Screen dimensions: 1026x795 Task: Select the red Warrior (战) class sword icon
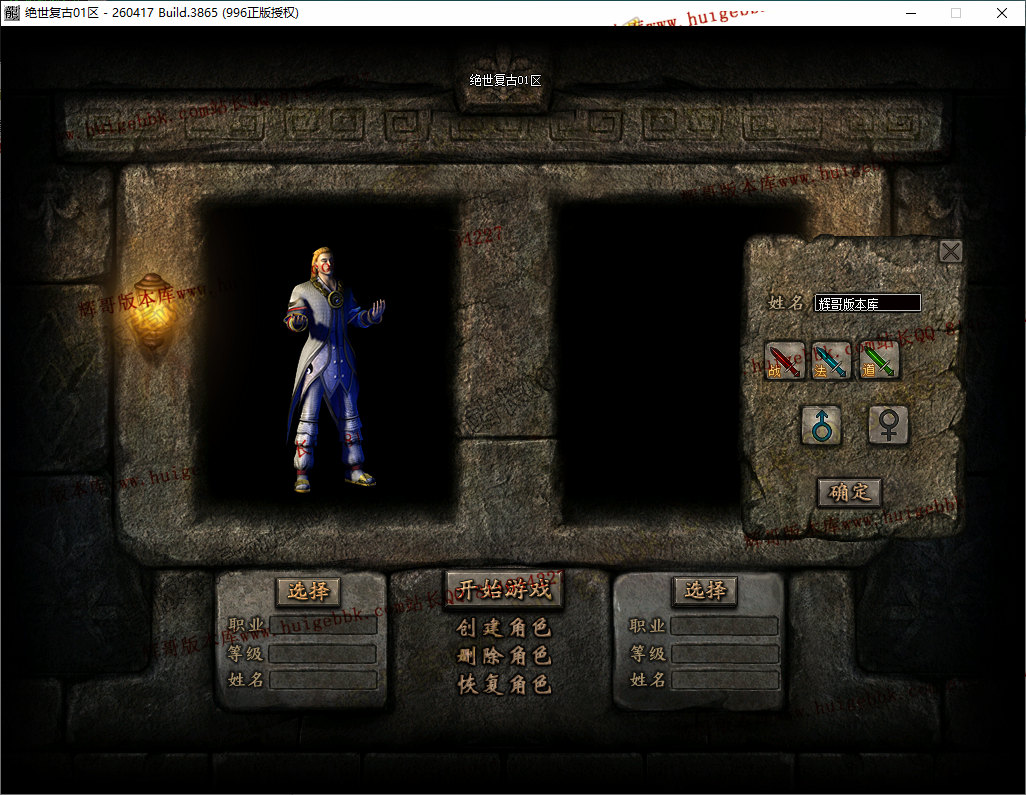tap(784, 361)
